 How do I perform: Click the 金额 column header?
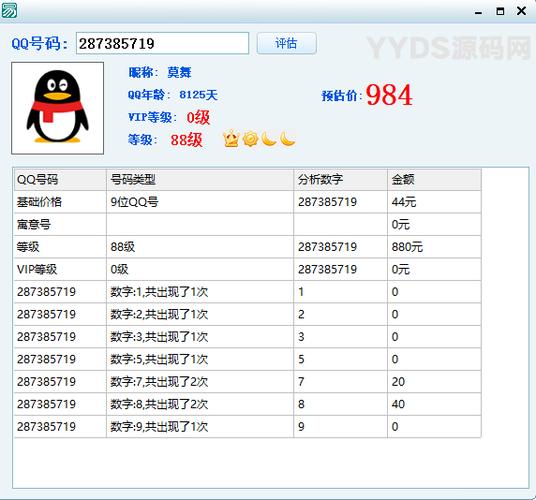tap(434, 179)
